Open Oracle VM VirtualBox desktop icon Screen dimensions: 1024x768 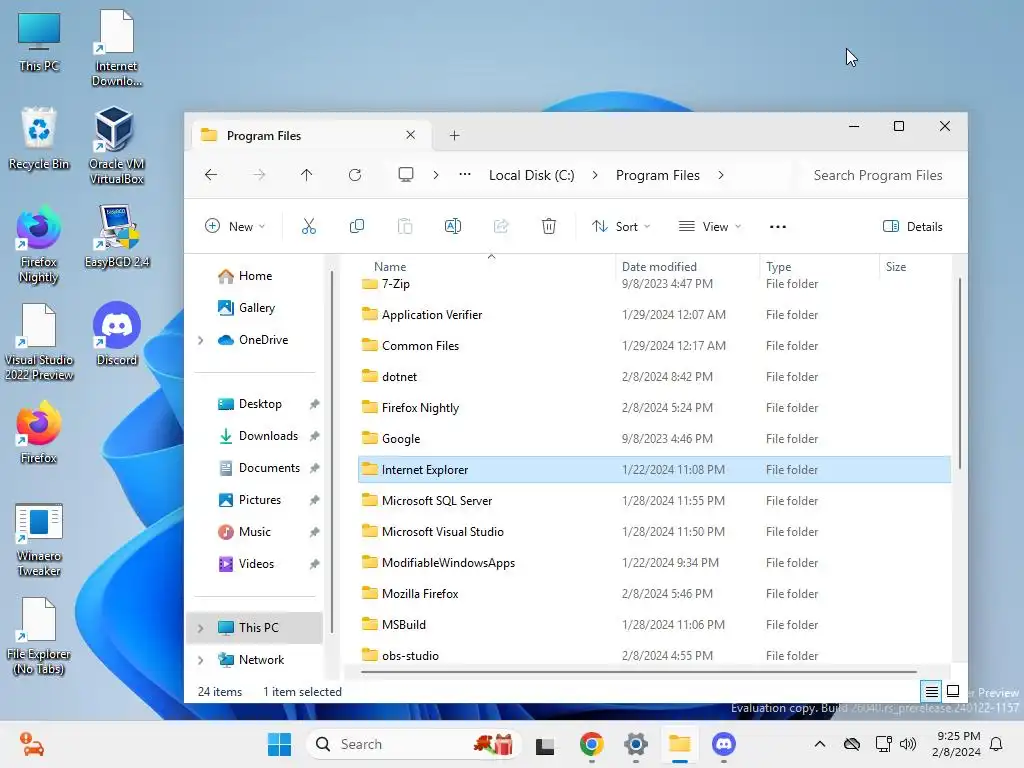[117, 145]
